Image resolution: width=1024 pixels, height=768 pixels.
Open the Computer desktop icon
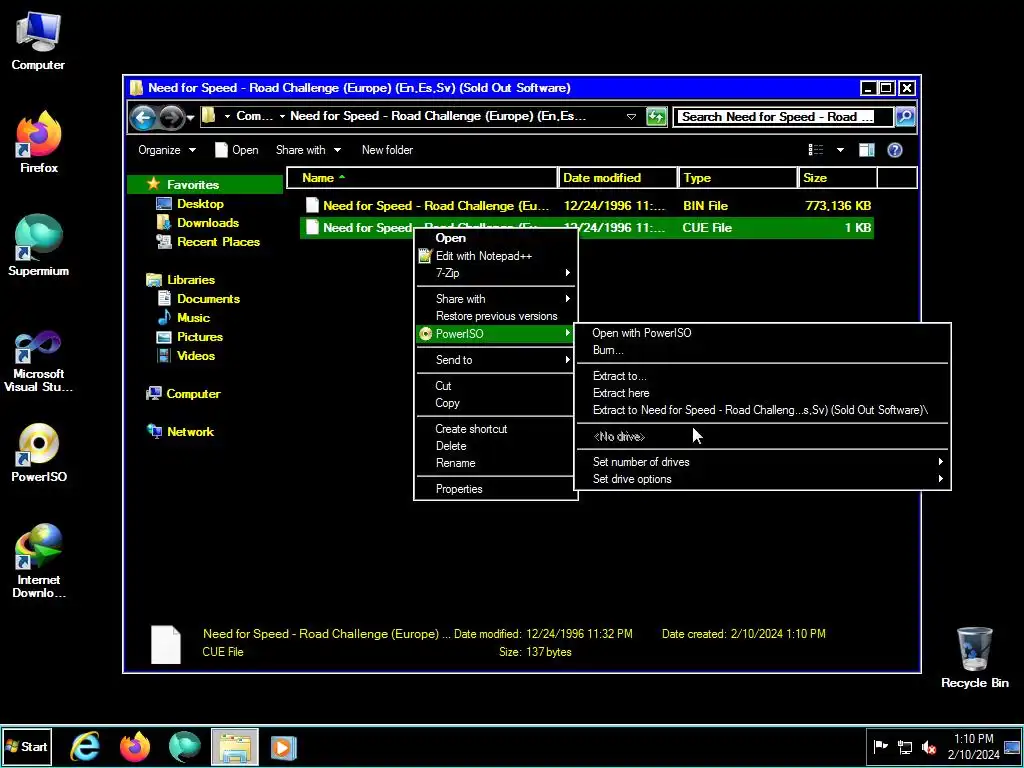coord(38,40)
